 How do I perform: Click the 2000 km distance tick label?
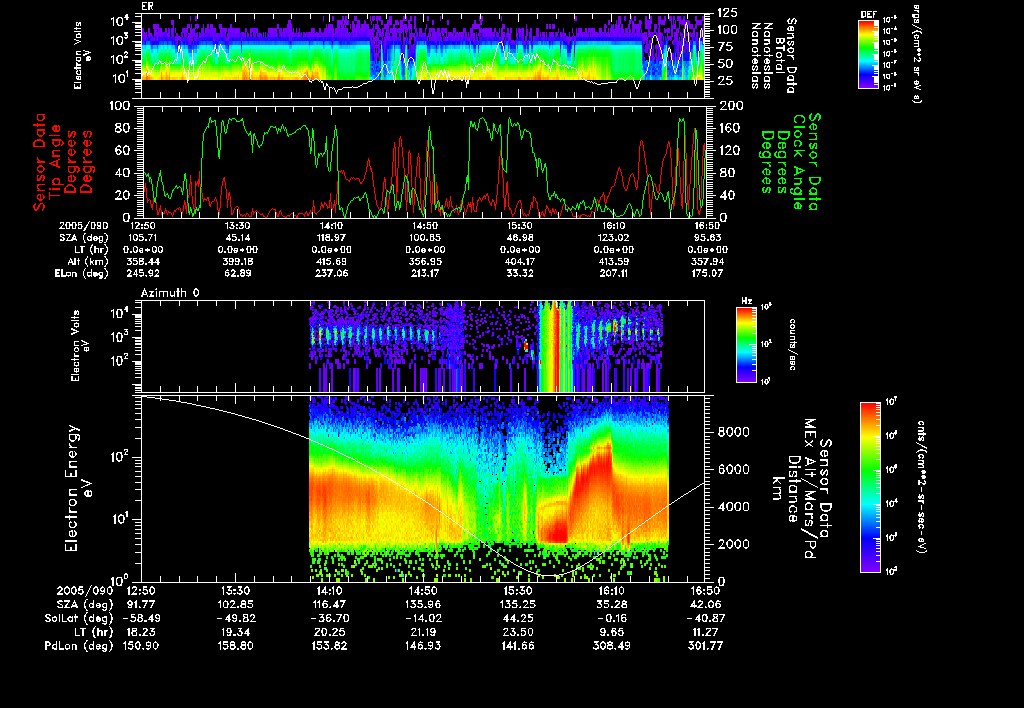point(733,544)
